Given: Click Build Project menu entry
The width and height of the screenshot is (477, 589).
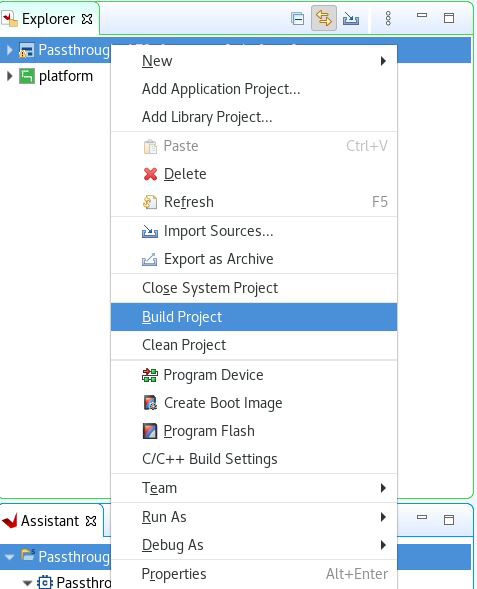Looking at the screenshot, I should tap(254, 317).
